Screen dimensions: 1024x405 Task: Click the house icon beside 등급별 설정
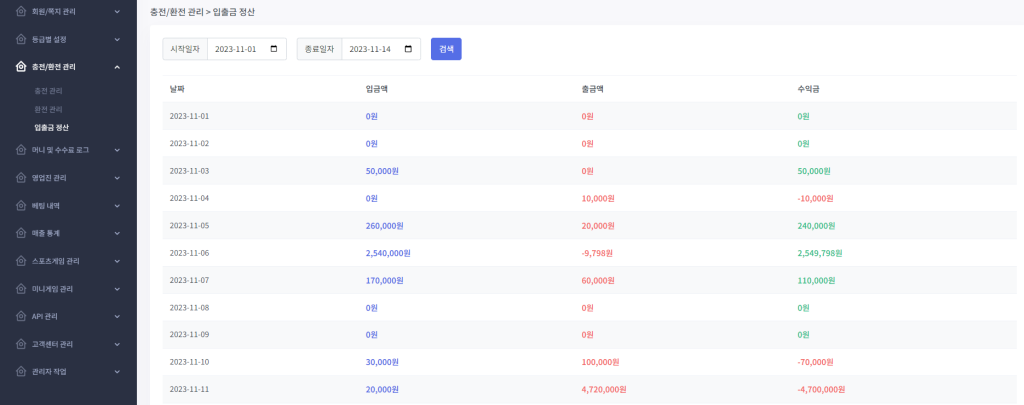(21, 39)
